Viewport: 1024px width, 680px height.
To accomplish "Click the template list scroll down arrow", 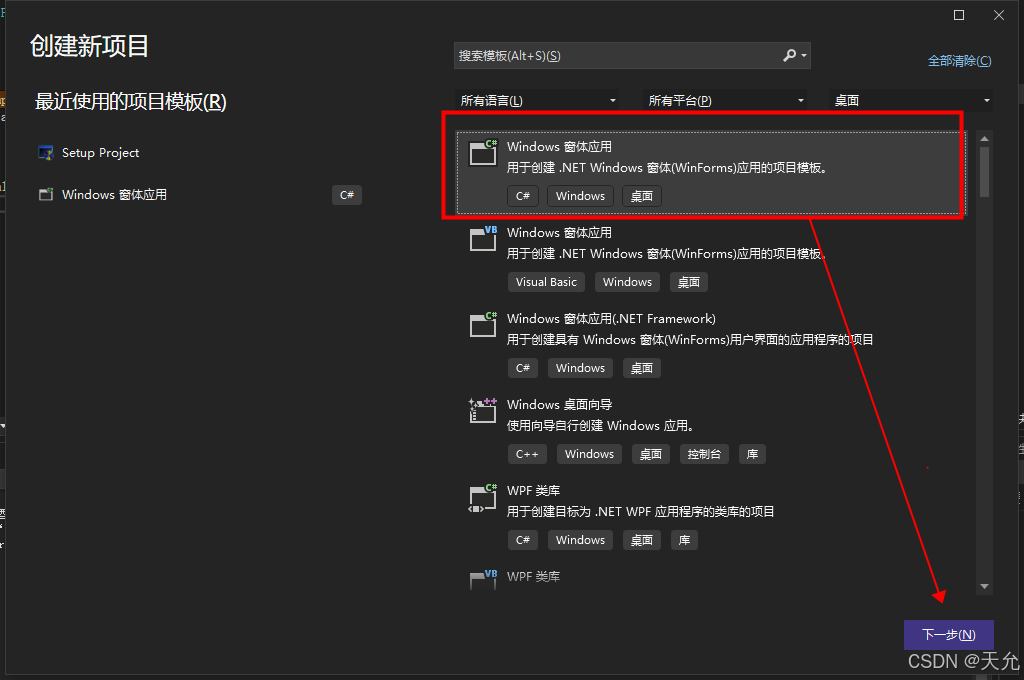I will pyautogui.click(x=984, y=587).
